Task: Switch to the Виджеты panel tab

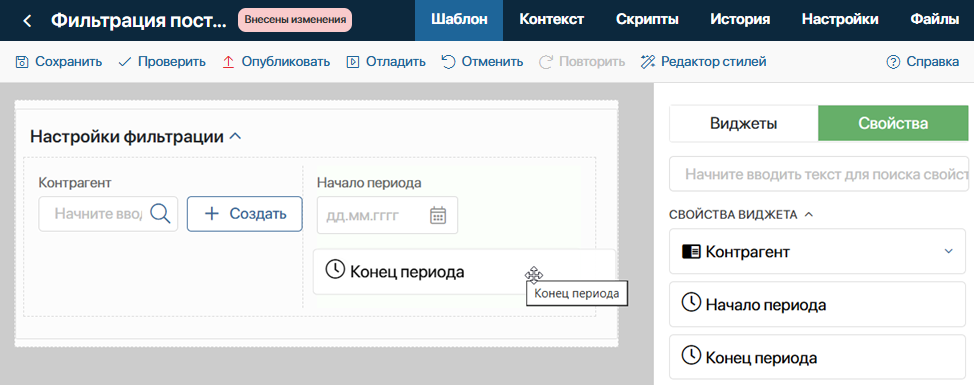Action: coord(744,123)
